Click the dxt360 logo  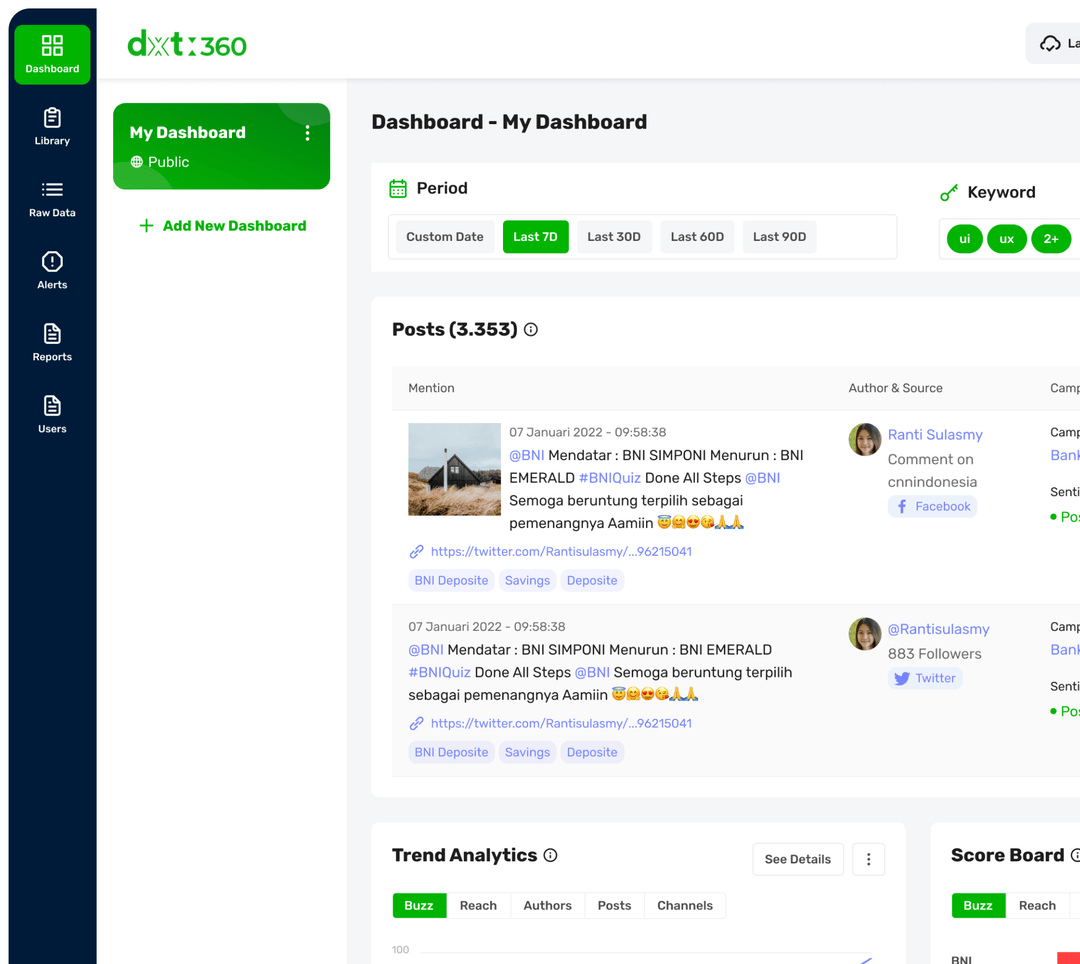click(x=186, y=44)
